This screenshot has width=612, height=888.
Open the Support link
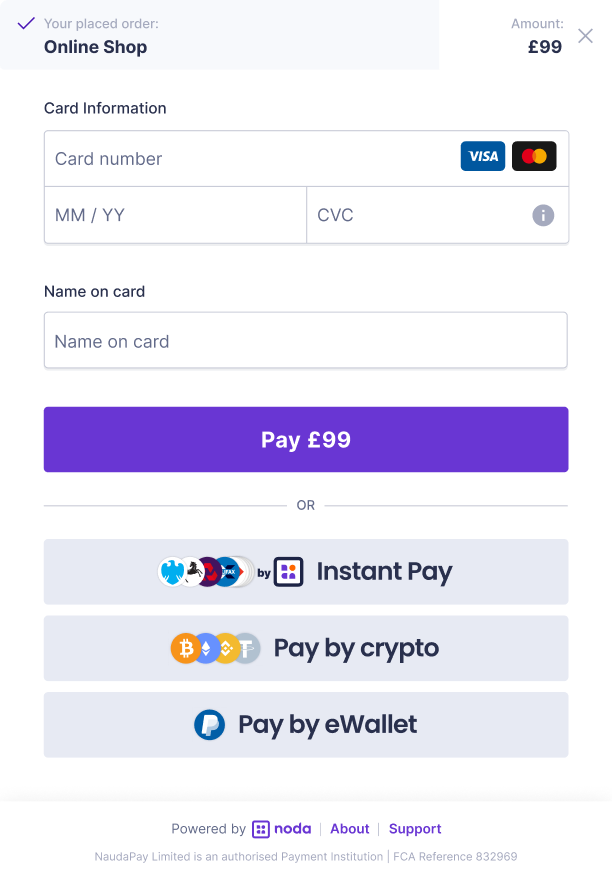click(x=415, y=829)
